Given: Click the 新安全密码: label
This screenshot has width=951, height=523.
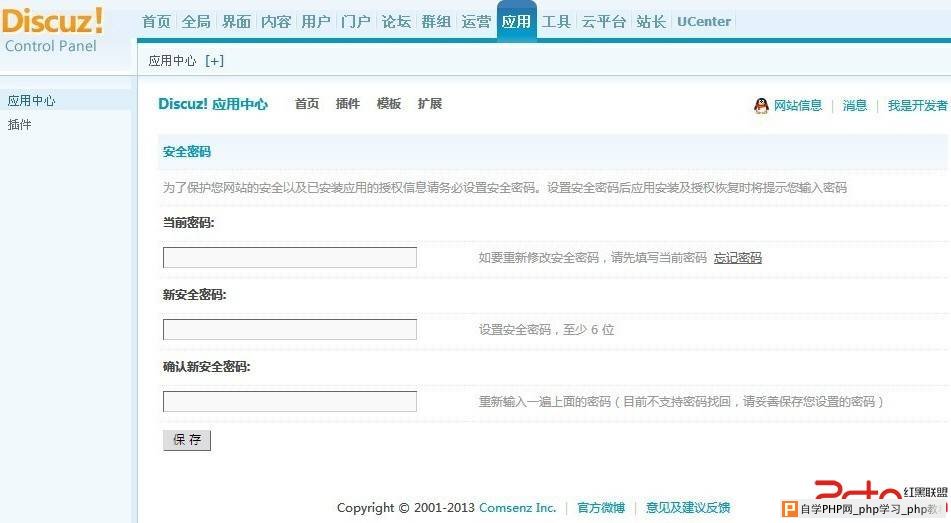Looking at the screenshot, I should point(194,295).
